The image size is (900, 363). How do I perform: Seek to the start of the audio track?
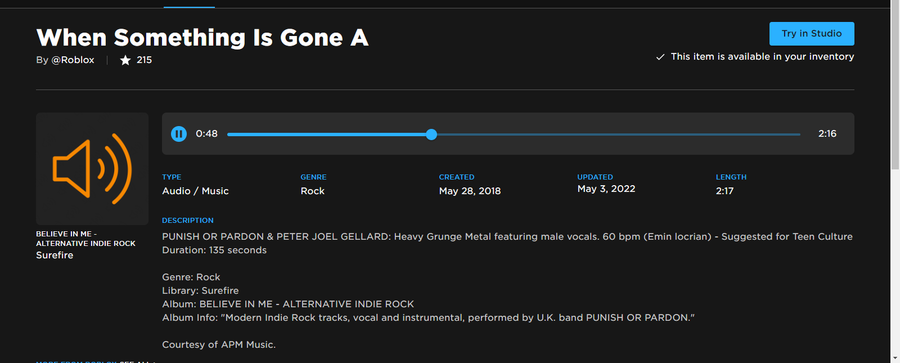pos(230,134)
